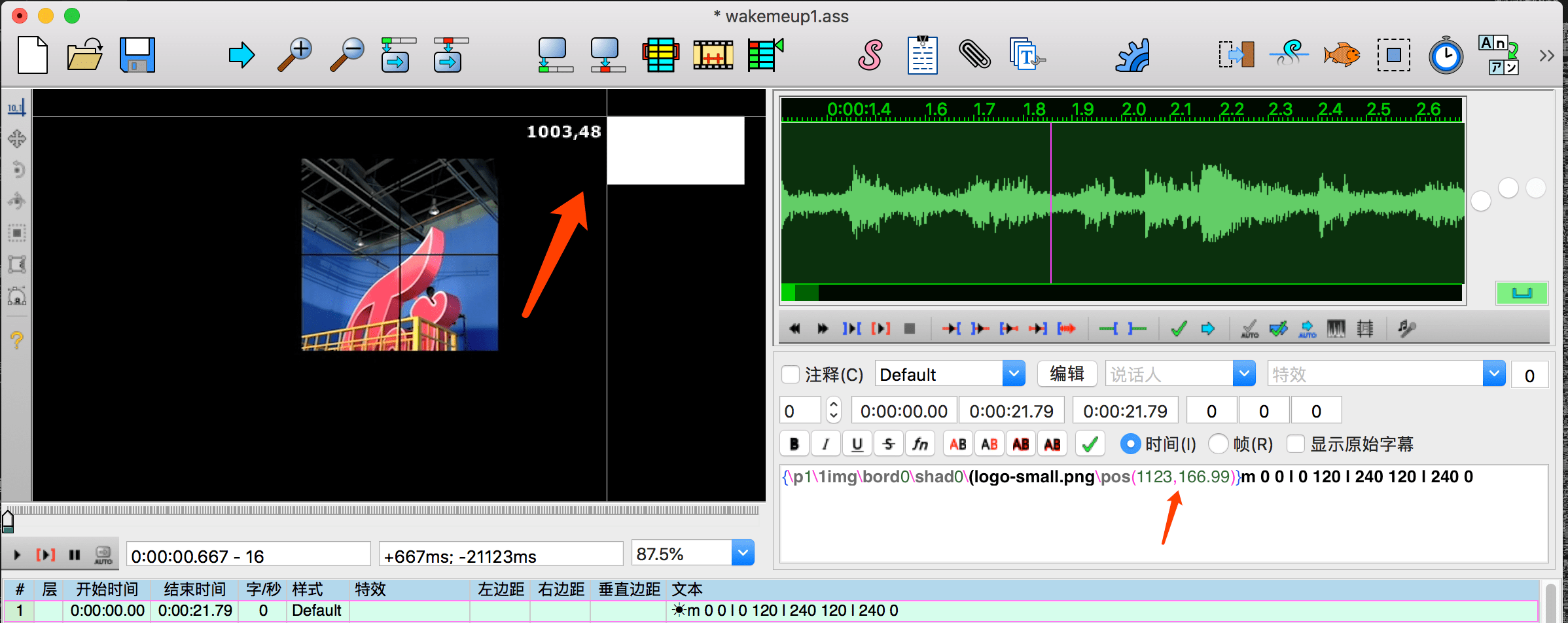Open the styling assistant swirl icon

click(x=1289, y=55)
